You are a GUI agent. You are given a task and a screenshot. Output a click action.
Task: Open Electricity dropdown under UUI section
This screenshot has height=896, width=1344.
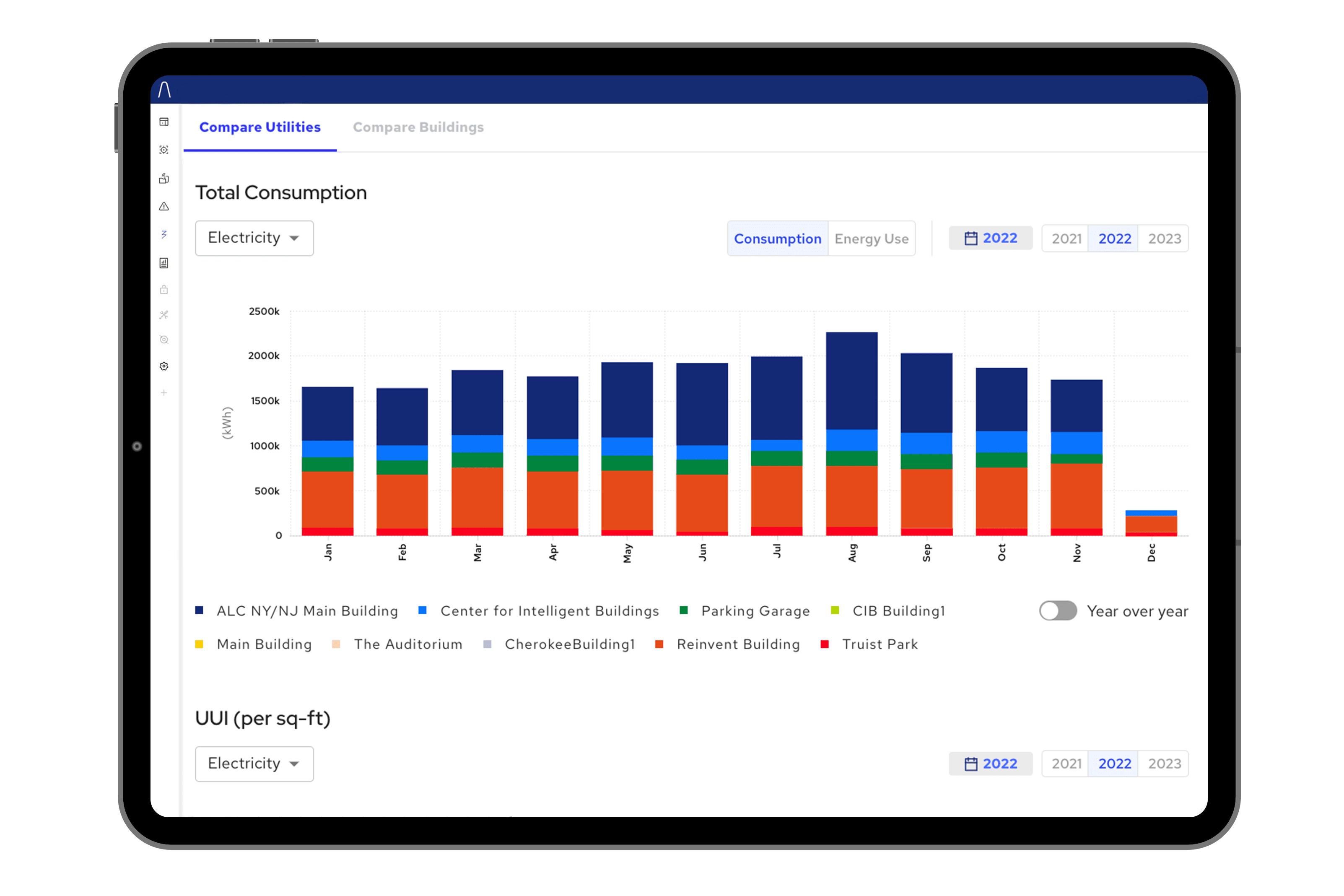point(254,764)
